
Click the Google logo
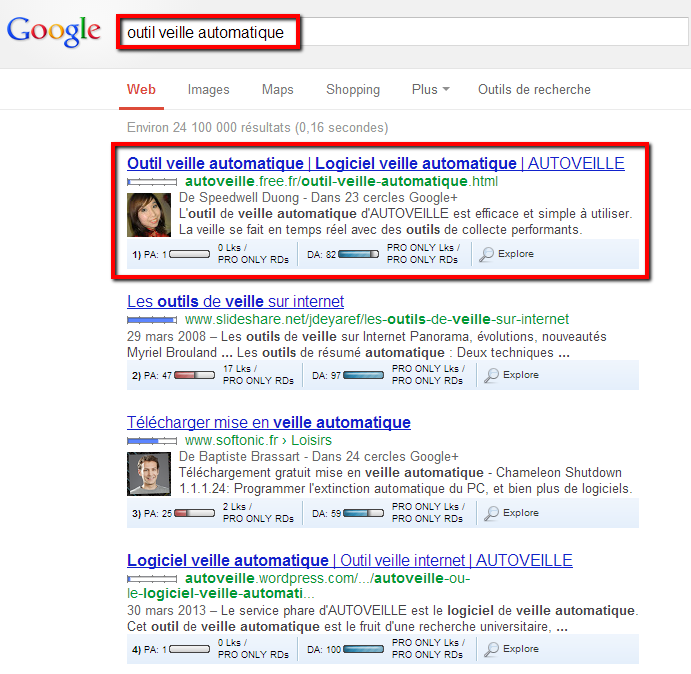pyautogui.click(x=54, y=30)
